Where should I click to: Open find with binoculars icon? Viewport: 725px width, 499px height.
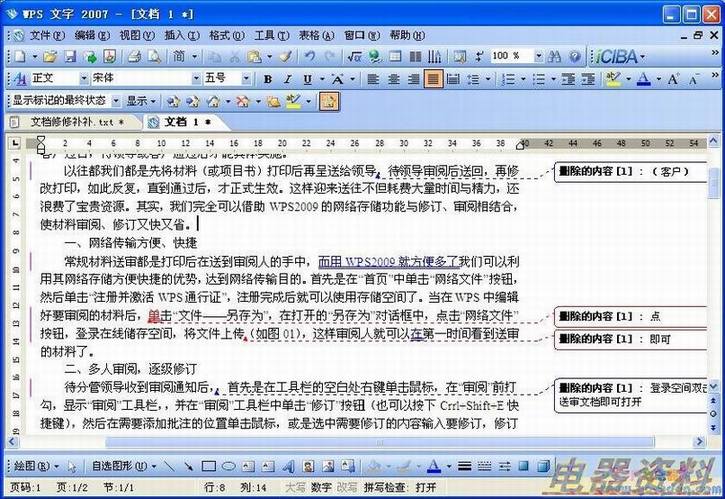click(x=554, y=57)
